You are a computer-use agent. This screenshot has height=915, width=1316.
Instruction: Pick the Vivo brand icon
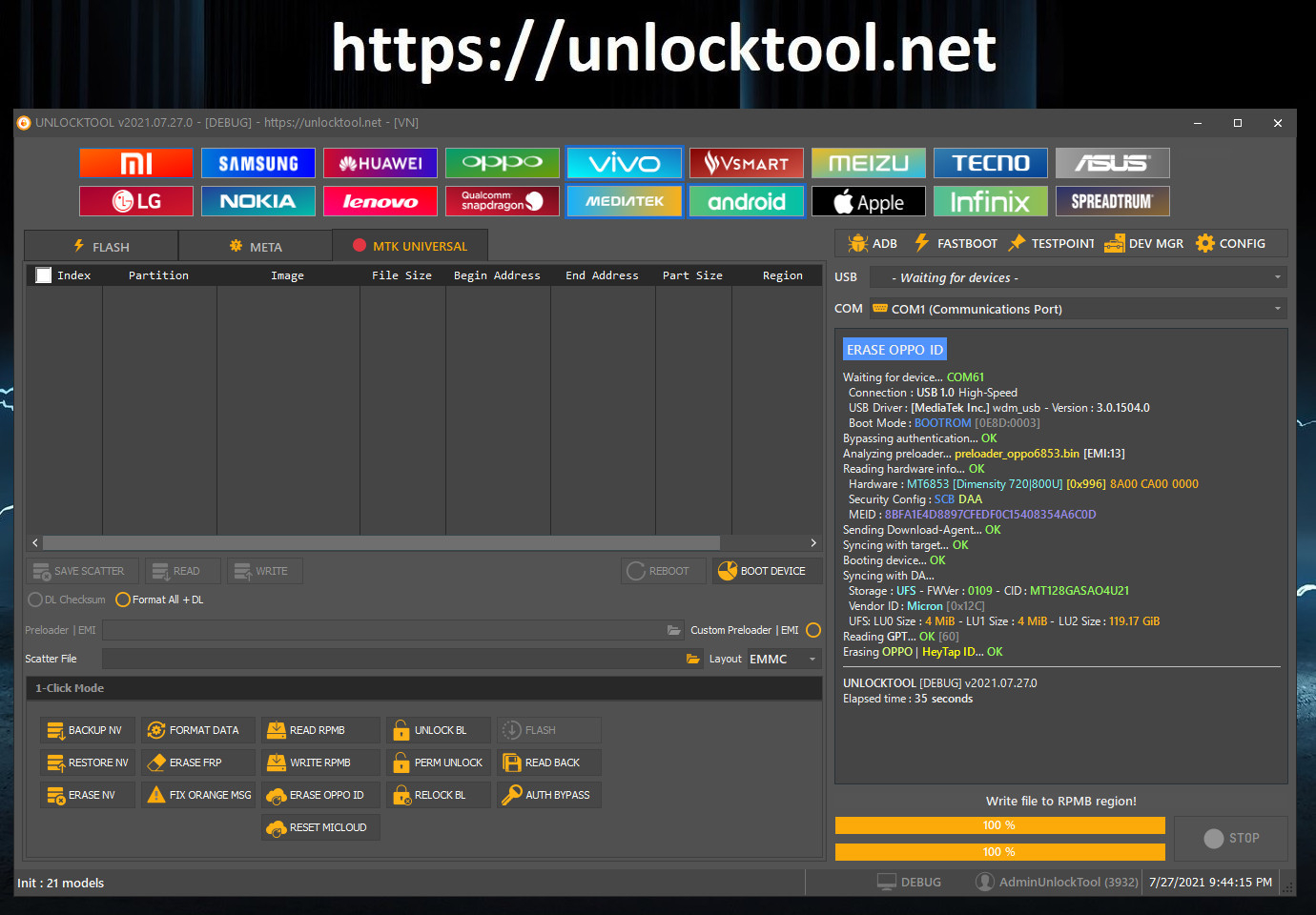(x=625, y=163)
